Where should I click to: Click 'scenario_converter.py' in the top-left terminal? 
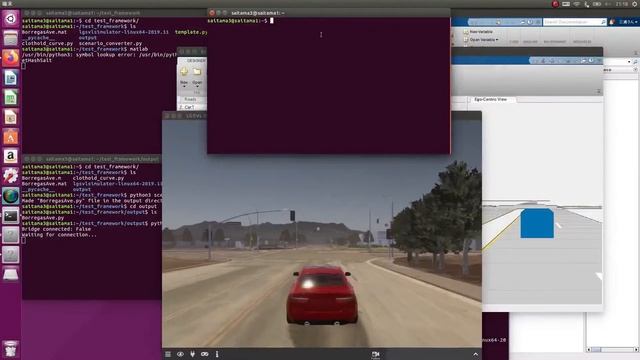click(111, 43)
